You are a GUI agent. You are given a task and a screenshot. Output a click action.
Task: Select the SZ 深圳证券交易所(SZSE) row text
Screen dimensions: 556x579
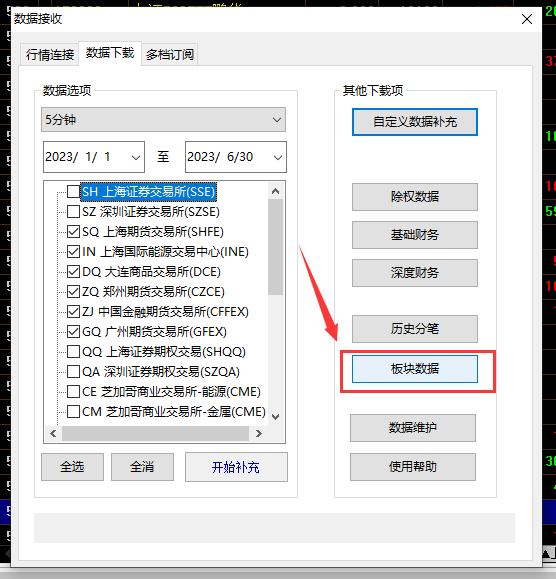pyautogui.click(x=151, y=212)
